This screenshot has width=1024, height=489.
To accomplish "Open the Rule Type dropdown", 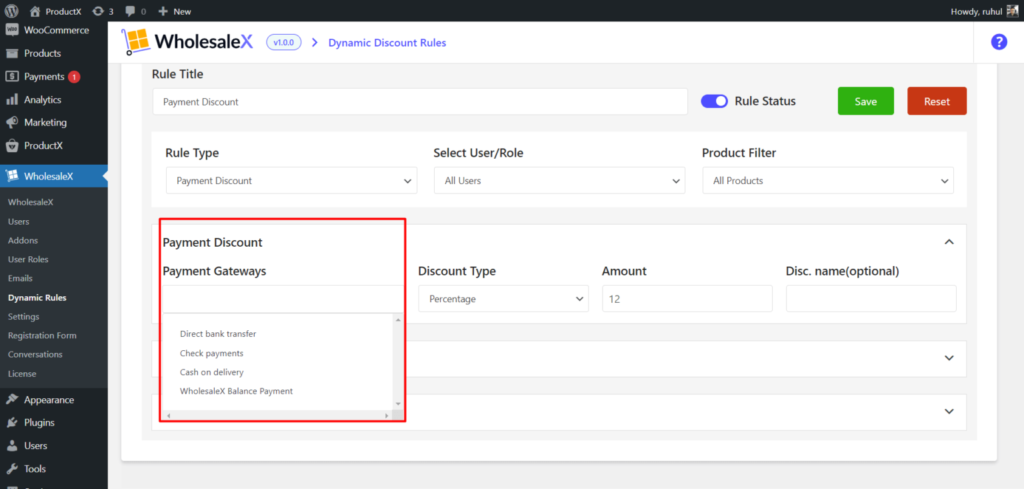I will [x=291, y=181].
